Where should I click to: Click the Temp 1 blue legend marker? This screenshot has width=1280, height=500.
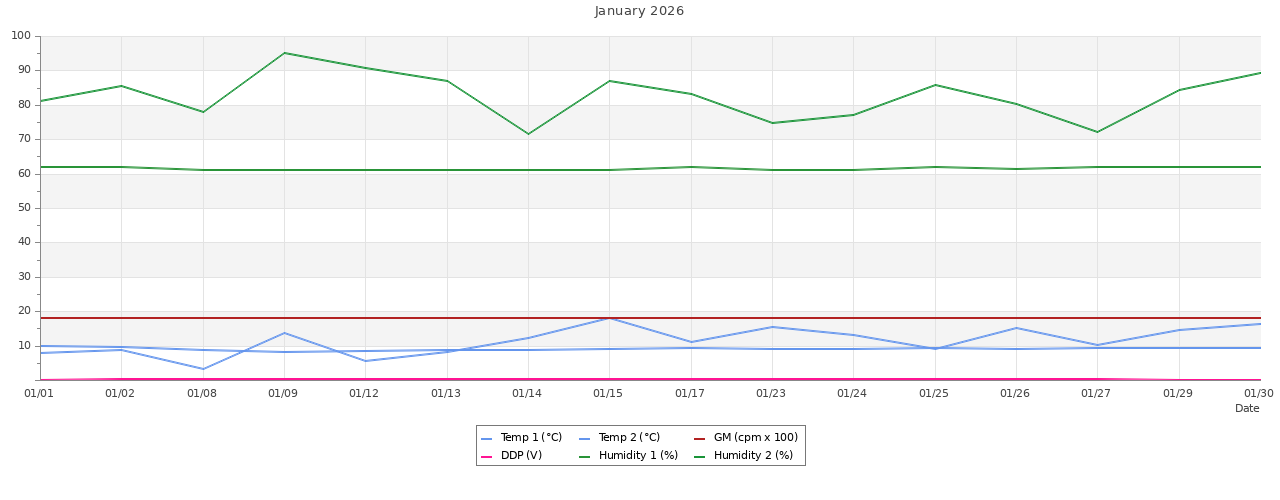coord(487,438)
